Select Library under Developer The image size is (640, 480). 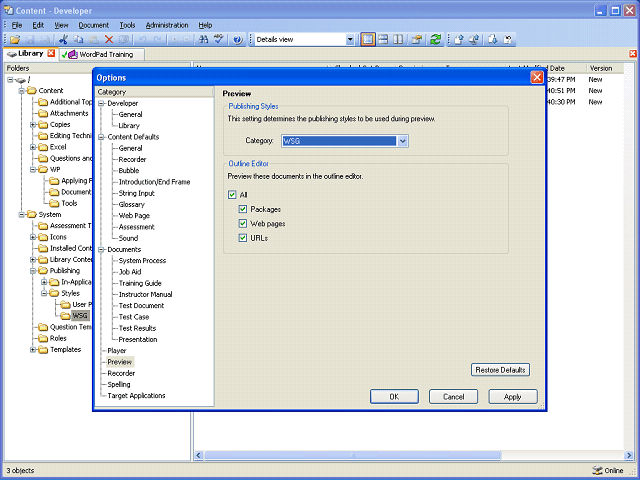(129, 126)
